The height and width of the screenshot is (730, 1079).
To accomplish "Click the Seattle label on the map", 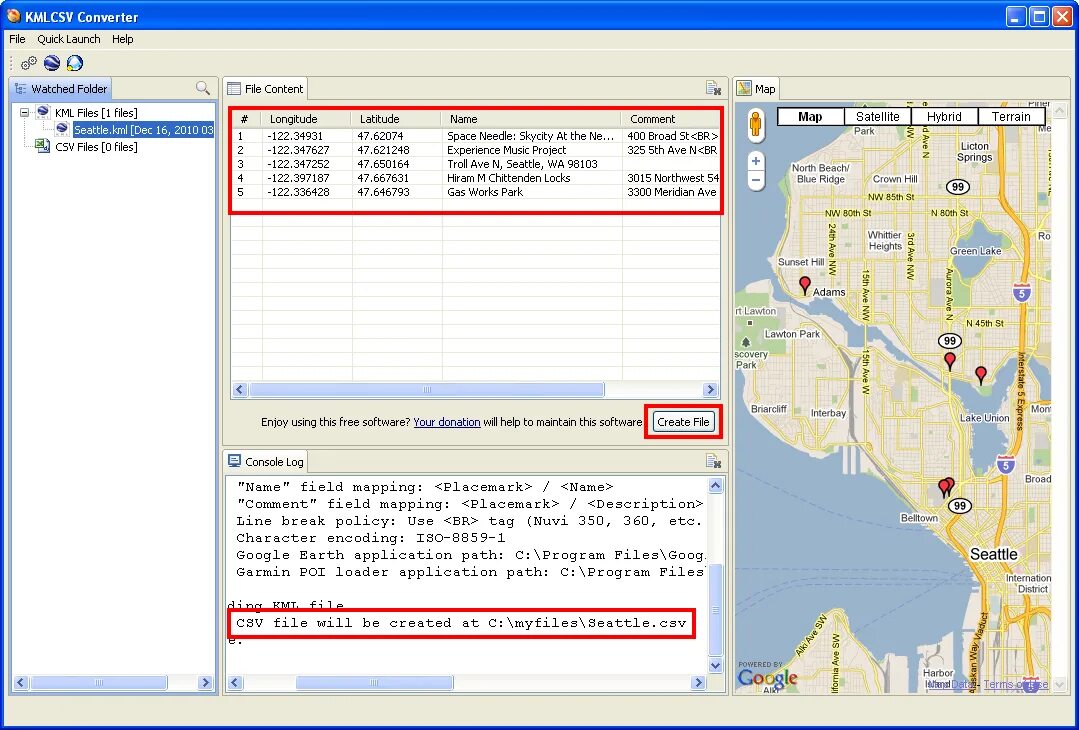I will (994, 554).
